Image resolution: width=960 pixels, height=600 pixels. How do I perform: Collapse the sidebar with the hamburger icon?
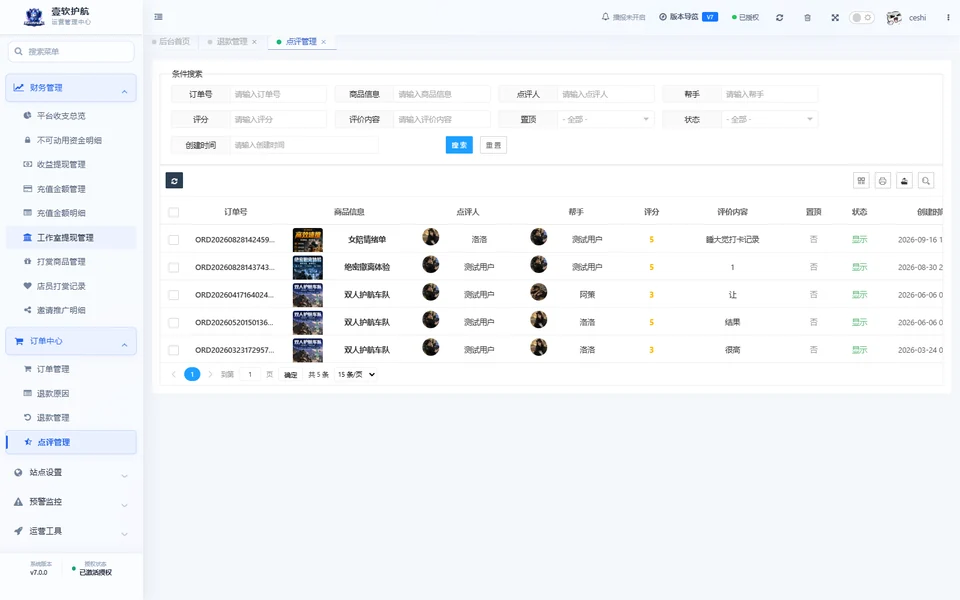coord(159,17)
